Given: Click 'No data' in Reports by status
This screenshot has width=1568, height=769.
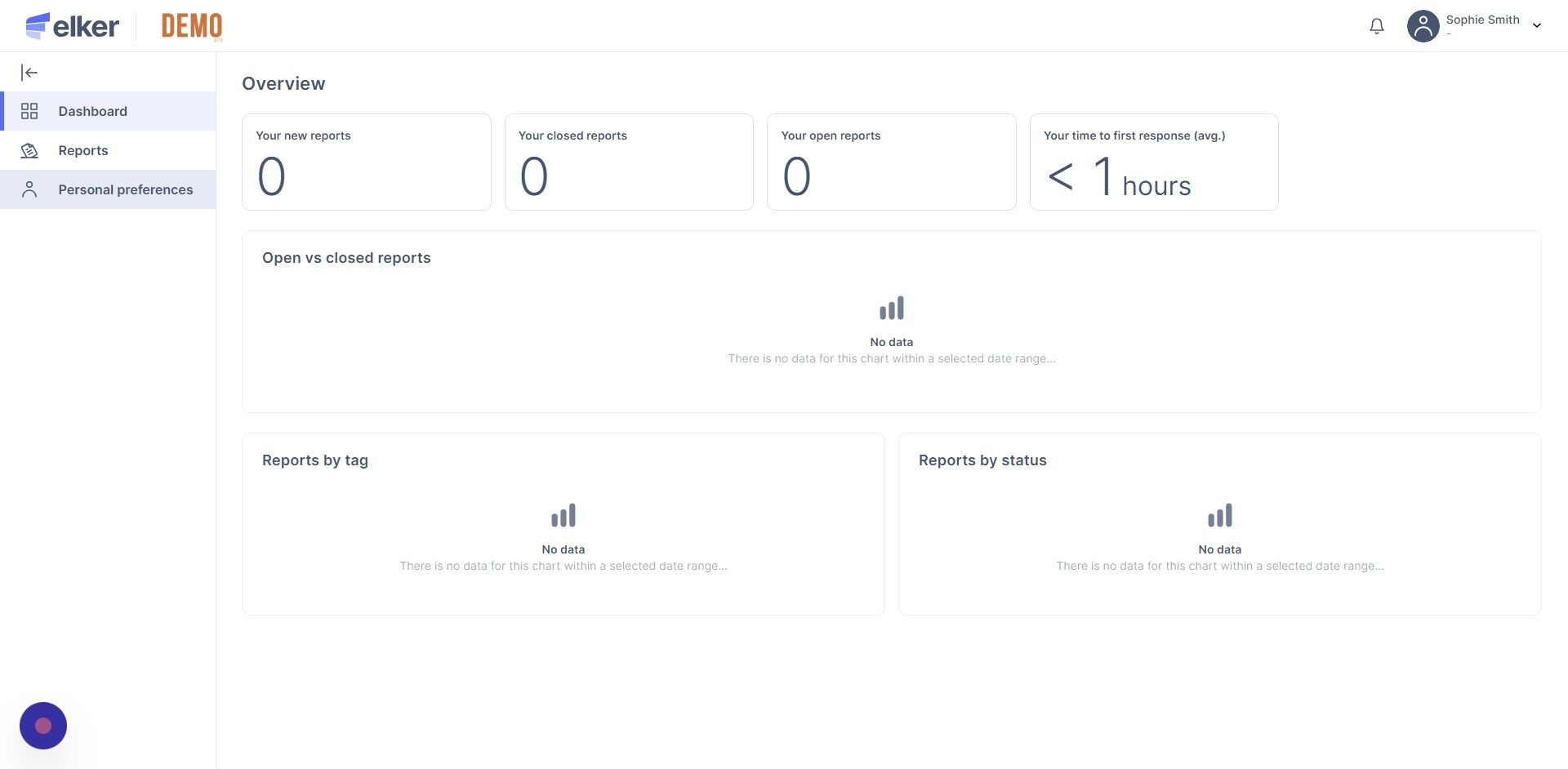Looking at the screenshot, I should [1220, 549].
